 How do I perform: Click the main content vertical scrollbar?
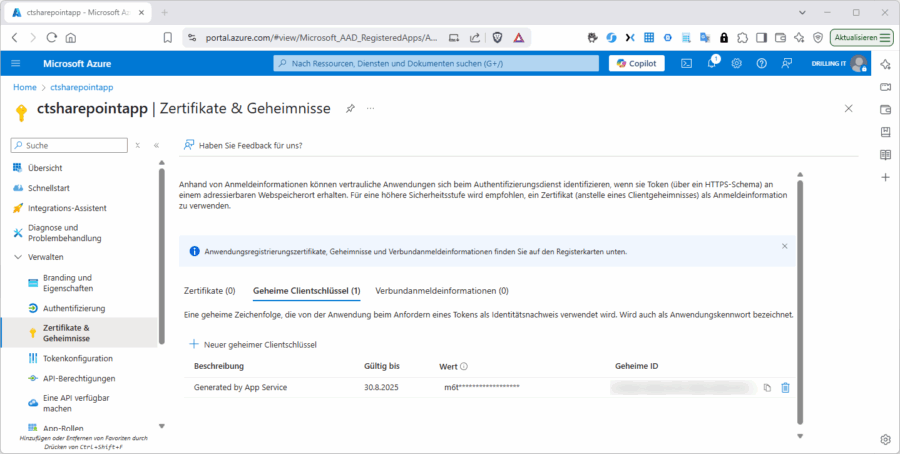click(800, 301)
